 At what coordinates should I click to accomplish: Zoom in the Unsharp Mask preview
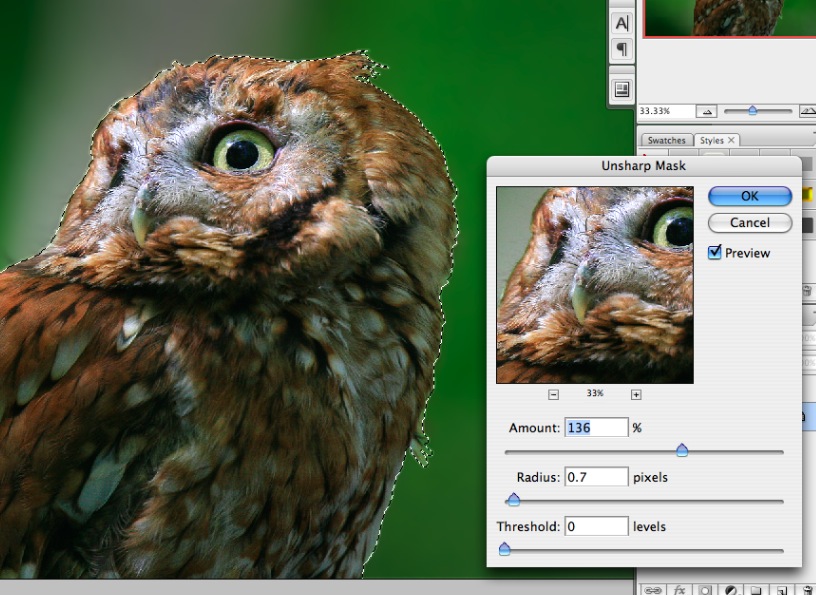click(636, 395)
